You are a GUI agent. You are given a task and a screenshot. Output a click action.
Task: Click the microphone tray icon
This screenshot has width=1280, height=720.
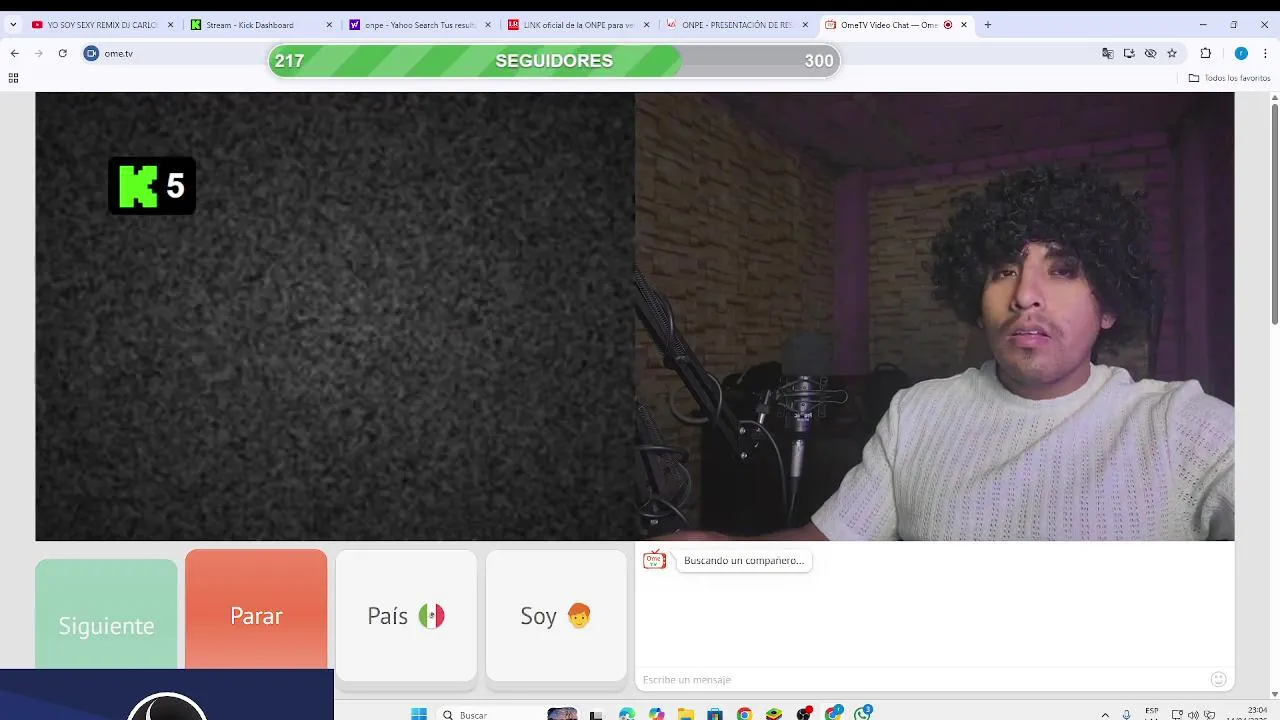[1127, 715]
